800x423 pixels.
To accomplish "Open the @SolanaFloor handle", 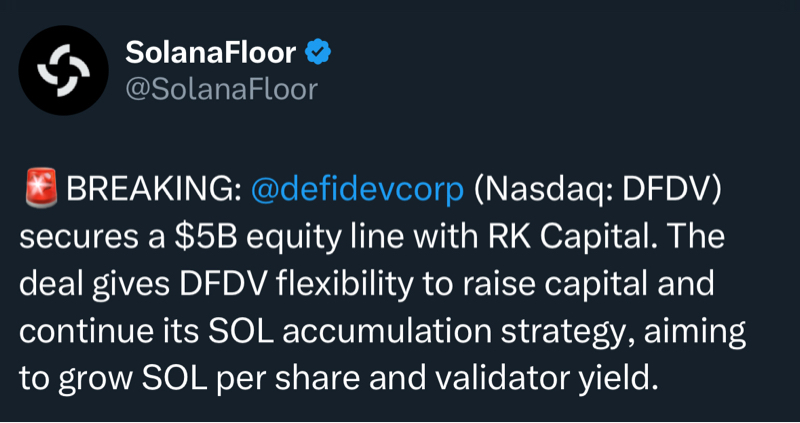I will click(x=222, y=89).
